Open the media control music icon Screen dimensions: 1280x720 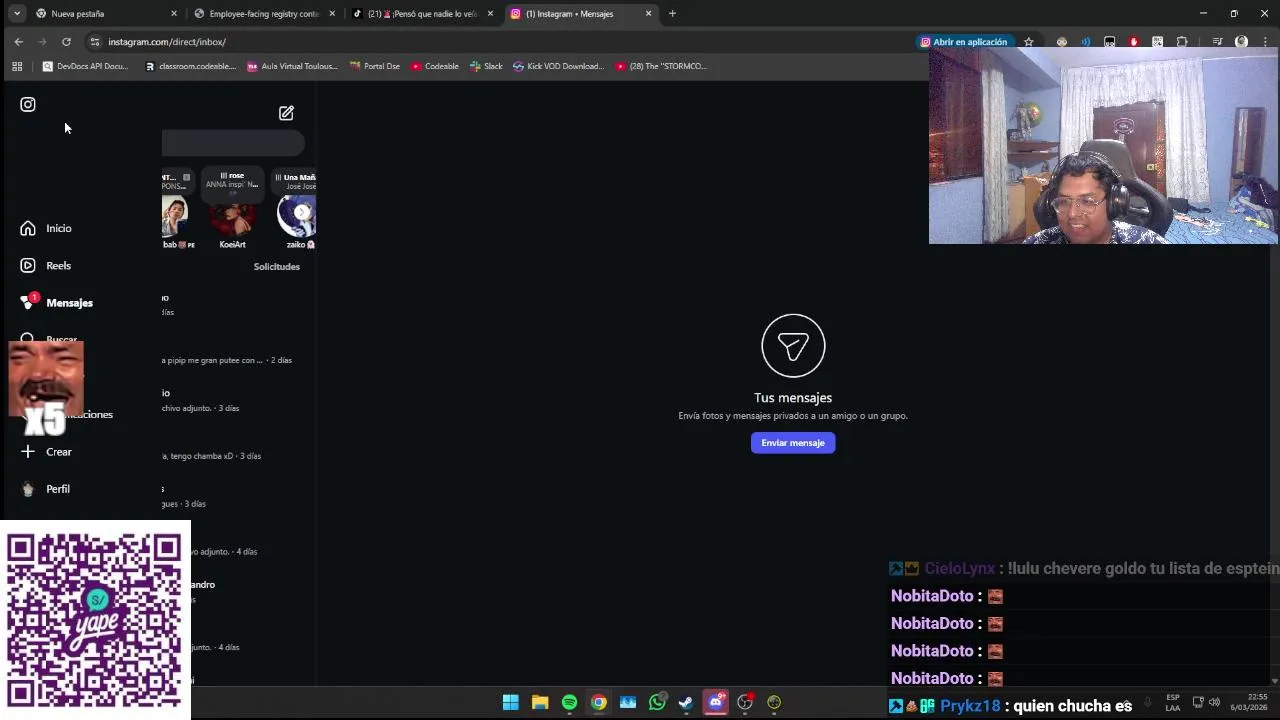point(1217,42)
